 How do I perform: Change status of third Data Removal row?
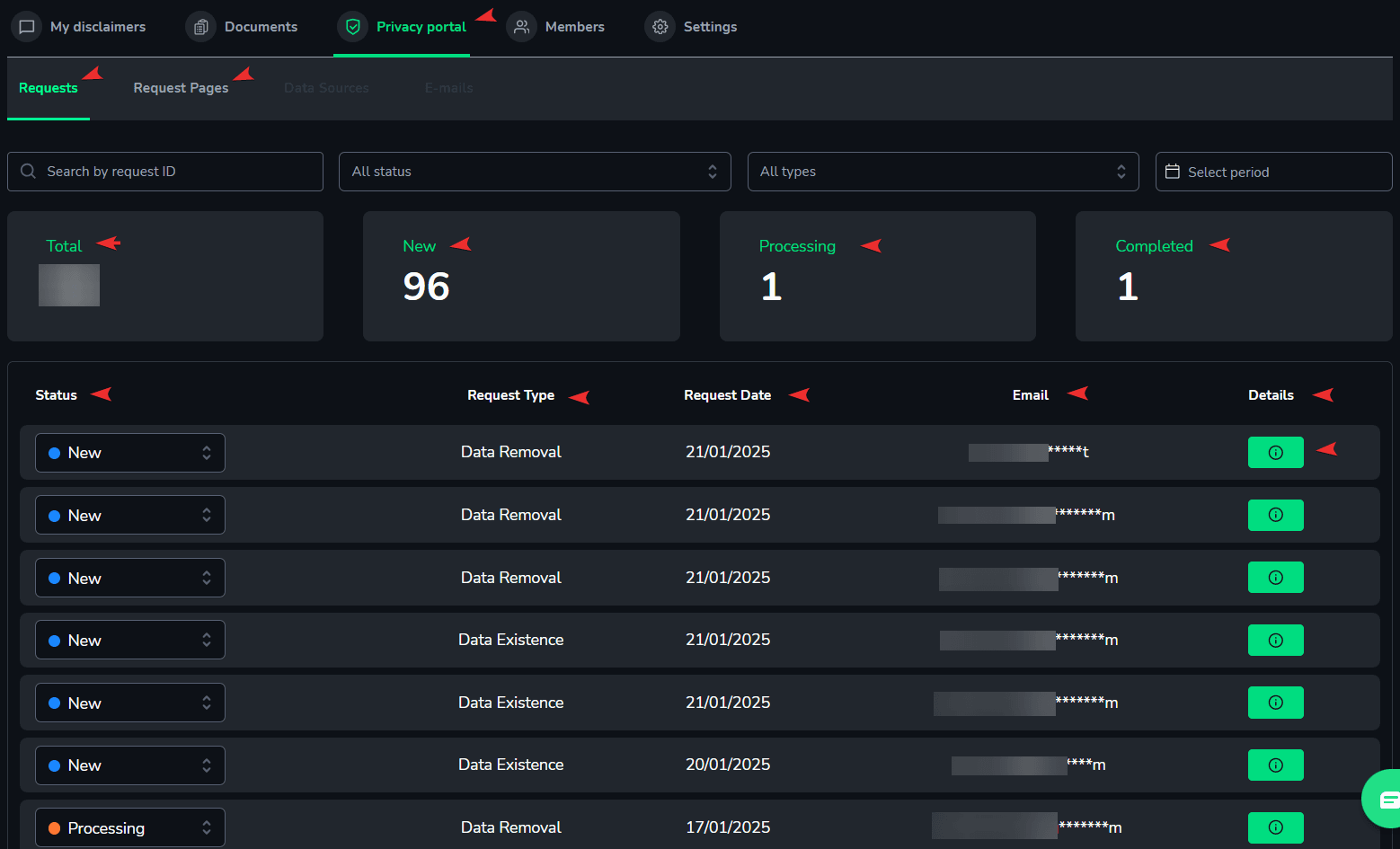(130, 578)
